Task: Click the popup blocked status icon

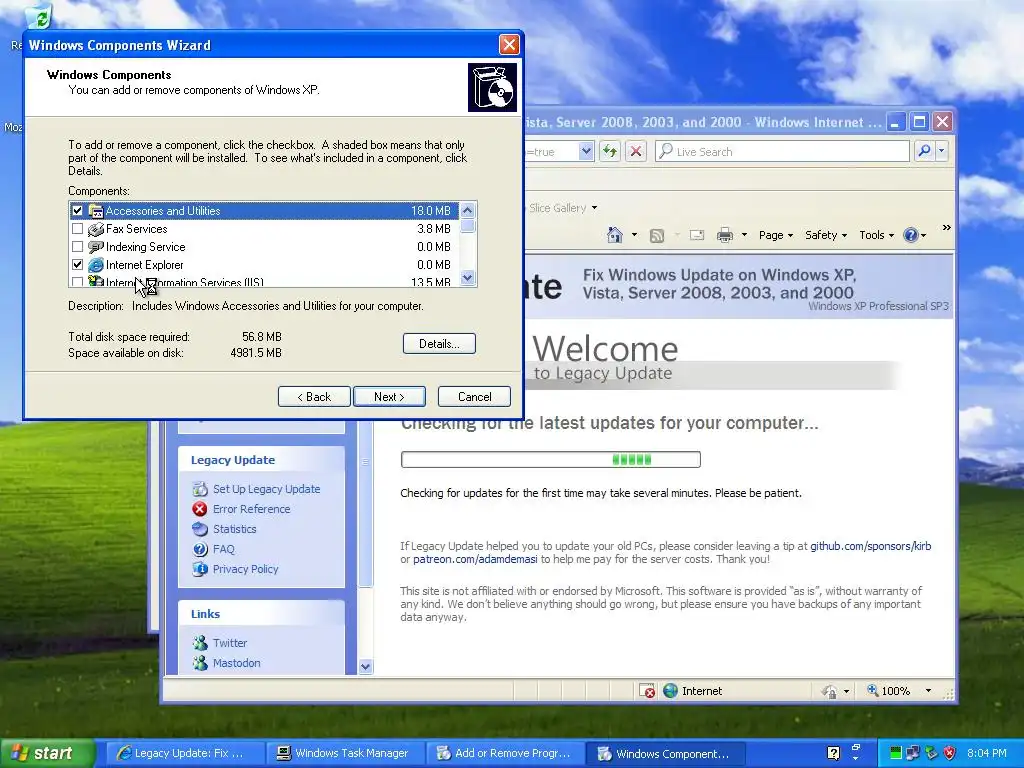Action: coord(647,691)
